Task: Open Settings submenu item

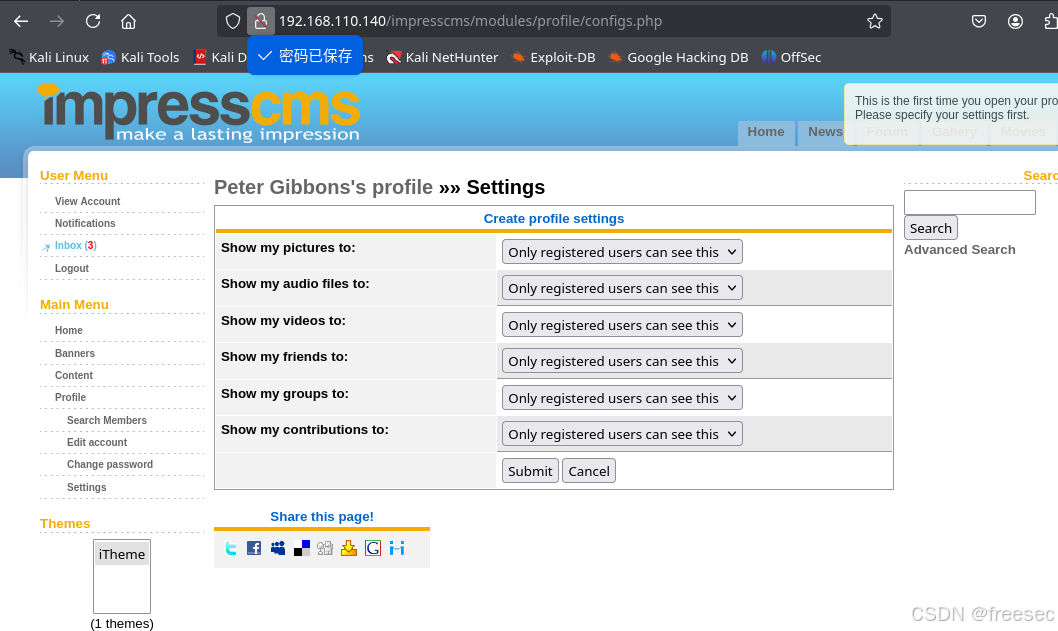Action: coord(86,487)
